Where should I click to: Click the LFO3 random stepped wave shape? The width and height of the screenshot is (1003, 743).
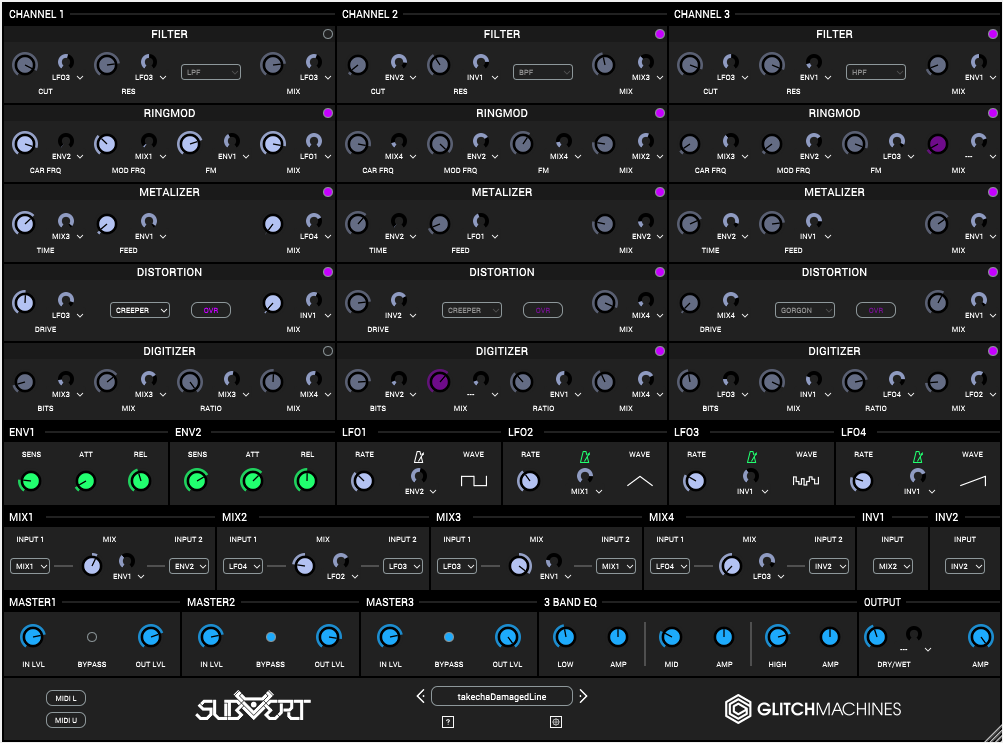point(806,480)
